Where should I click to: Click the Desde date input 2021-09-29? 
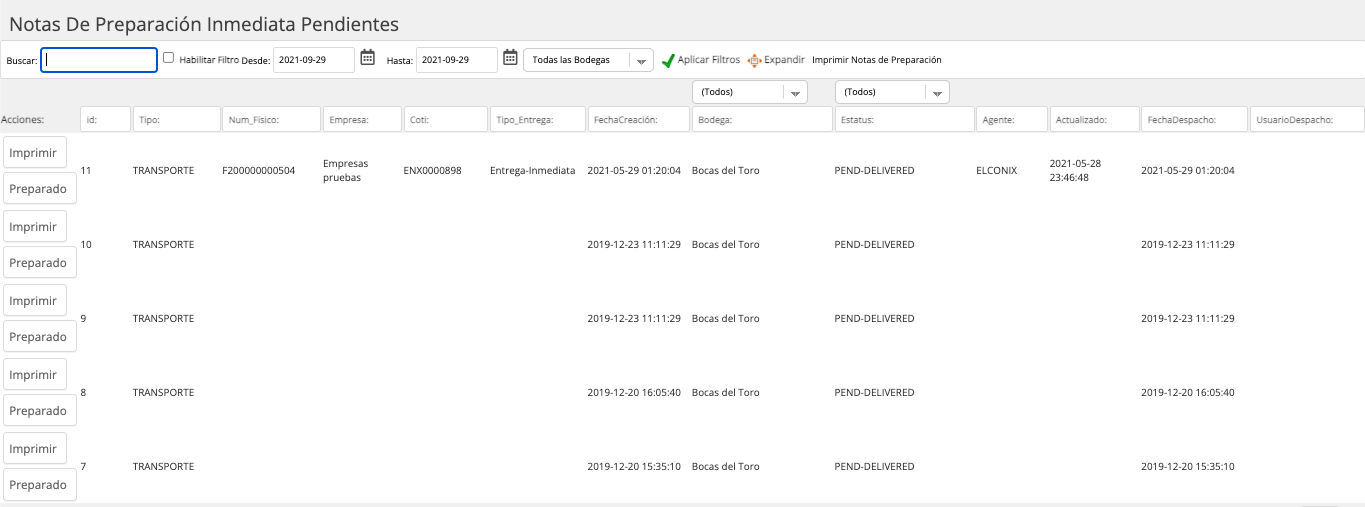[314, 60]
